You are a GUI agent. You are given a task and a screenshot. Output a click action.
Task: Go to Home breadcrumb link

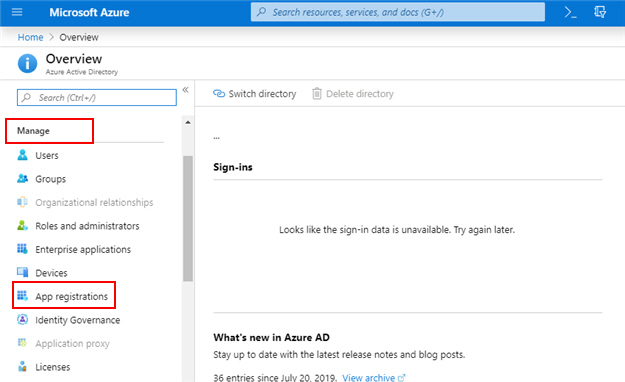30,37
